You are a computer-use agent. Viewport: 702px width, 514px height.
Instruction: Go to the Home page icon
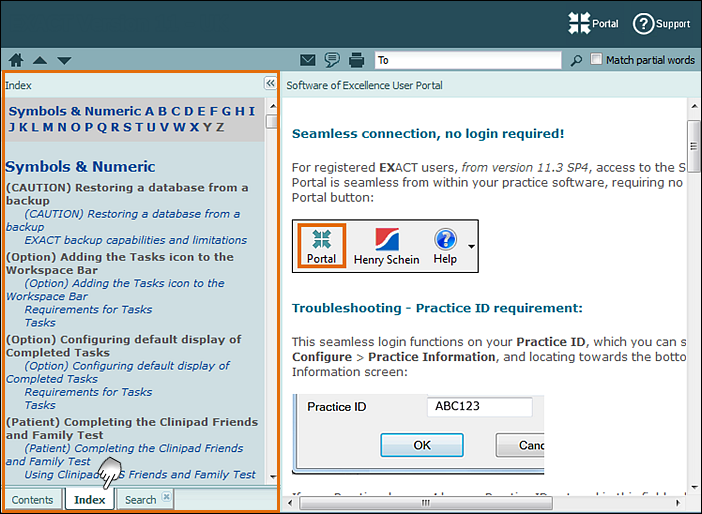point(16,60)
